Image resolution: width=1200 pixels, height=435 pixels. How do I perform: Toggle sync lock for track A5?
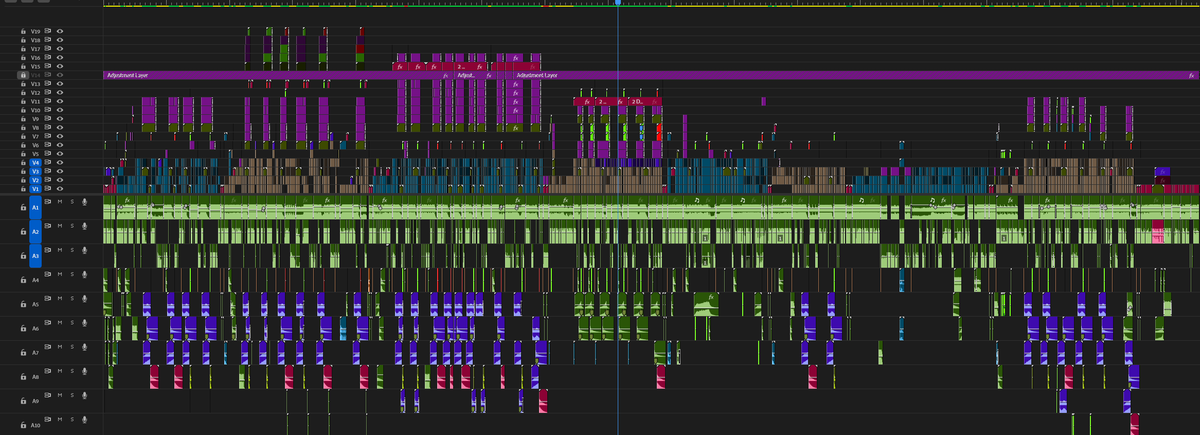click(x=47, y=298)
